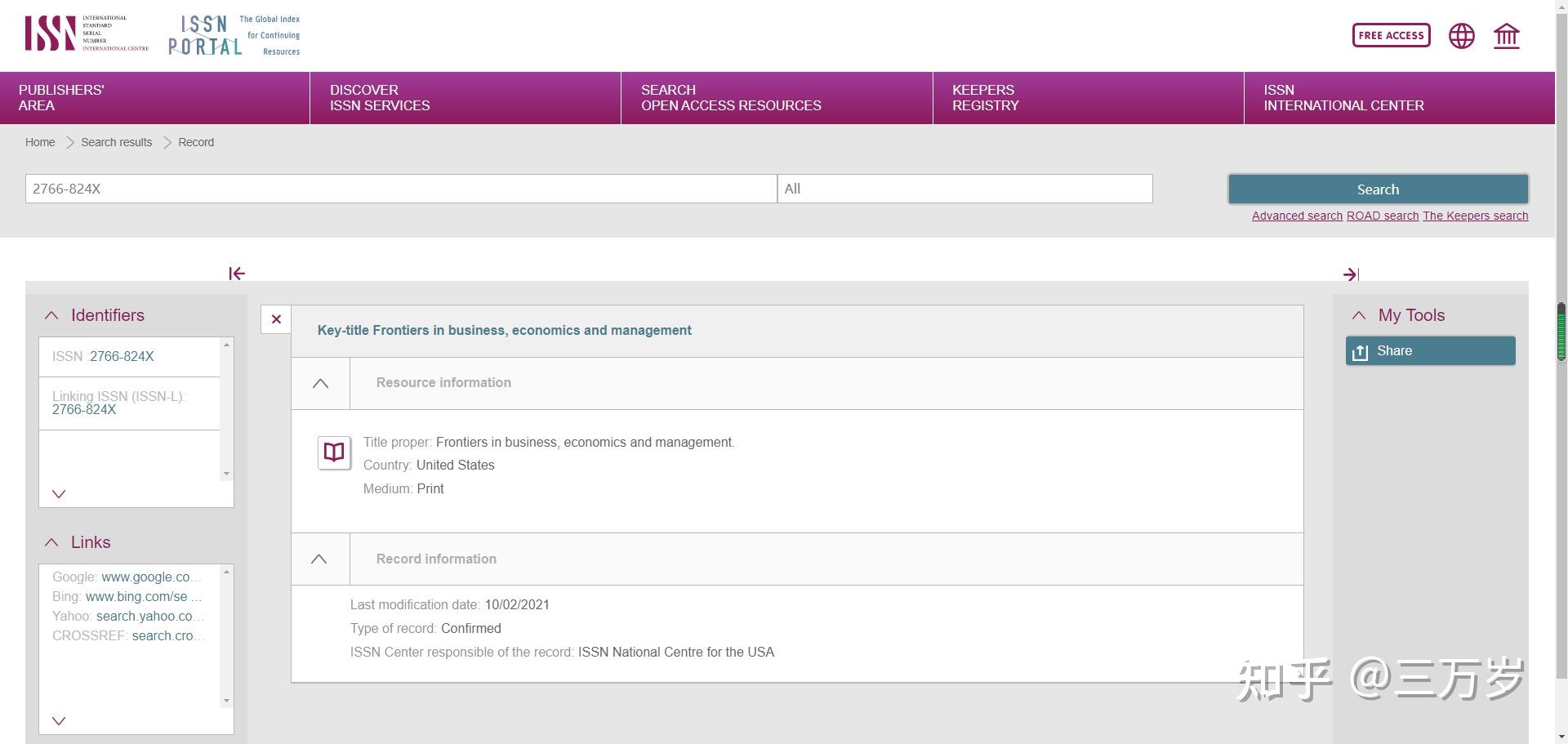Open the Advanced search link
1568x744 pixels.
[x=1297, y=216]
